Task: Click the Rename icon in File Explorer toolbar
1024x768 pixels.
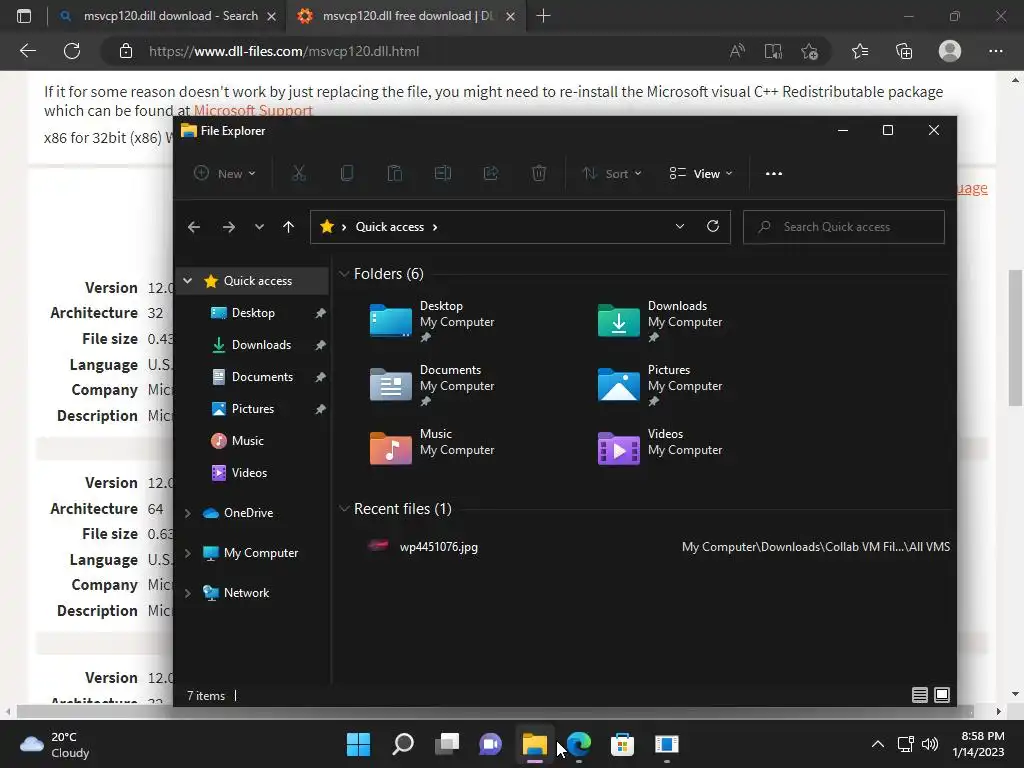Action: [443, 173]
